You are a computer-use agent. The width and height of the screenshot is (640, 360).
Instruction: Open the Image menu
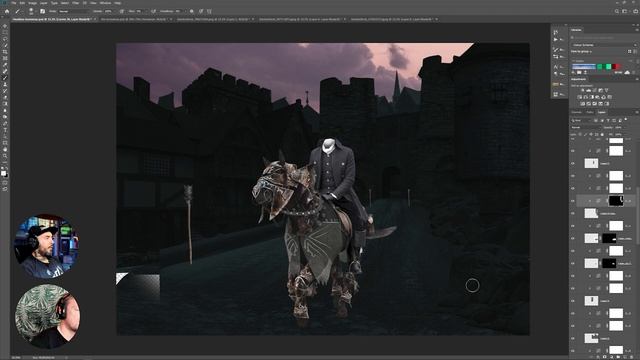click(32, 3)
